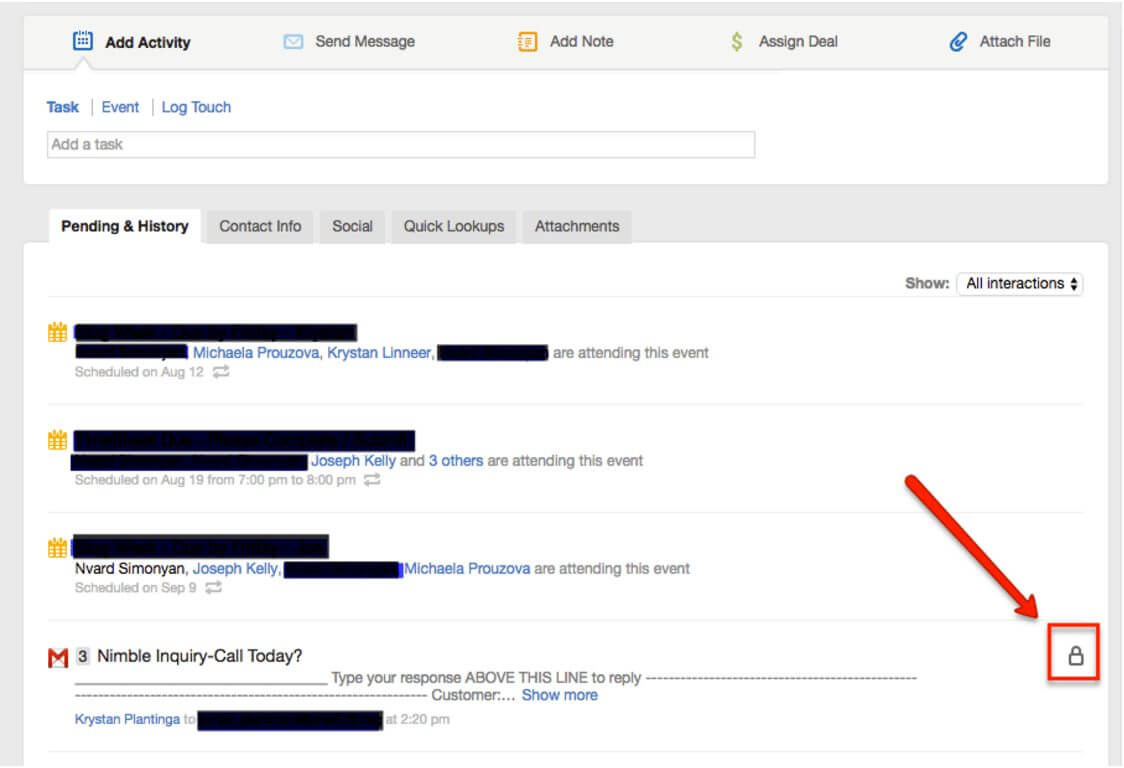Image resolution: width=1124 pixels, height=768 pixels.
Task: Toggle the privacy lock on Nimble Inquiry email
Action: point(1075,656)
